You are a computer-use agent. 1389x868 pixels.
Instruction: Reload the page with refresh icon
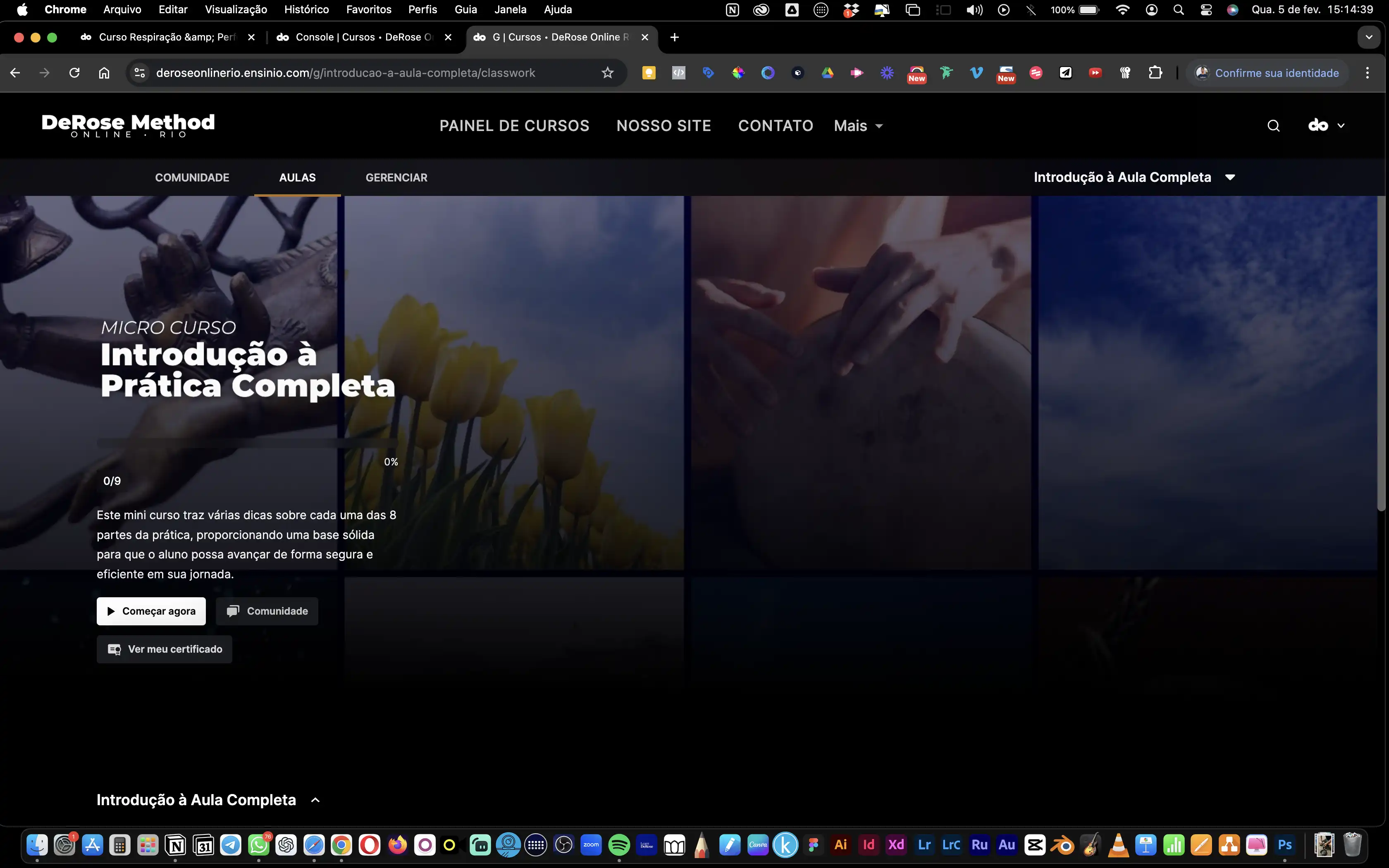pyautogui.click(x=74, y=73)
